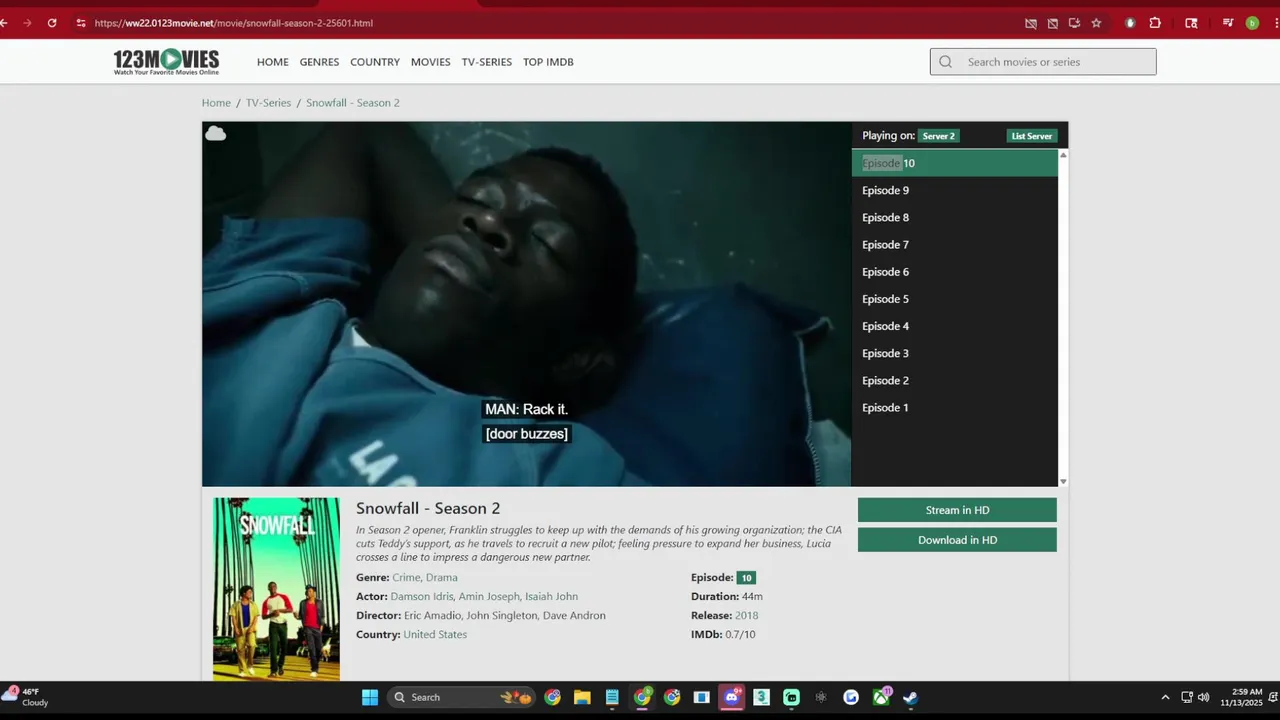The width and height of the screenshot is (1280, 720).
Task: Open browser extensions puzzle icon
Action: [x=1155, y=23]
